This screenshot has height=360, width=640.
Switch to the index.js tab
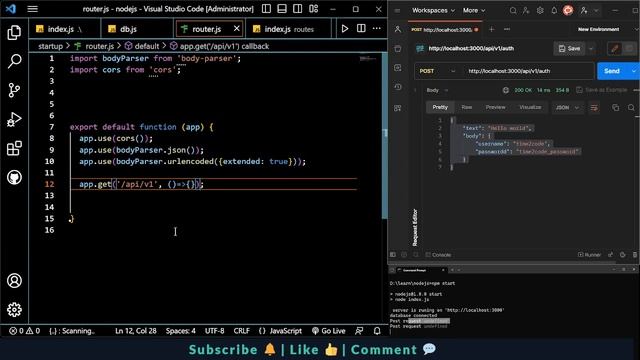coord(64,29)
